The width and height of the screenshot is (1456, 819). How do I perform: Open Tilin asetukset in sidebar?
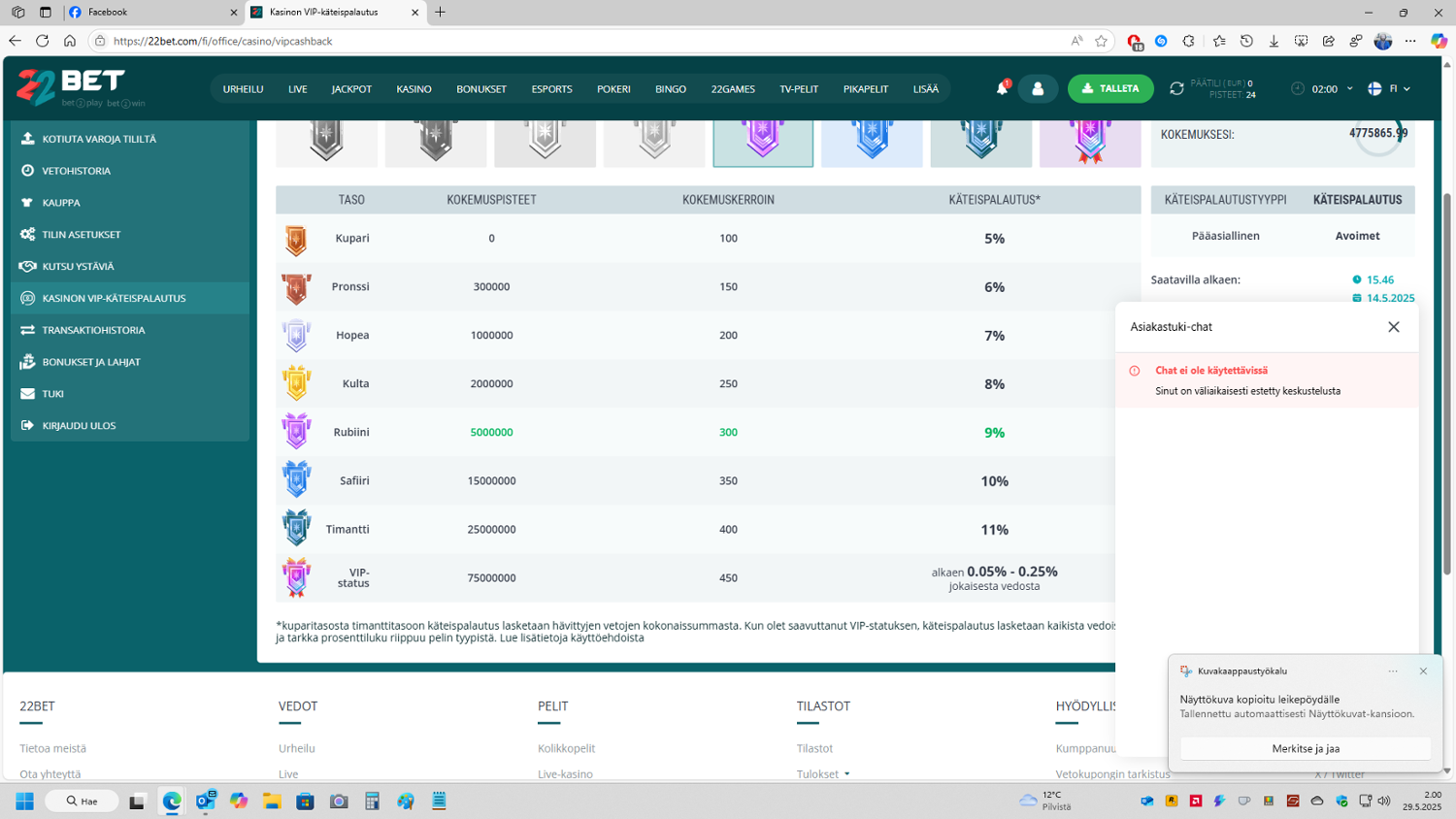point(130,235)
